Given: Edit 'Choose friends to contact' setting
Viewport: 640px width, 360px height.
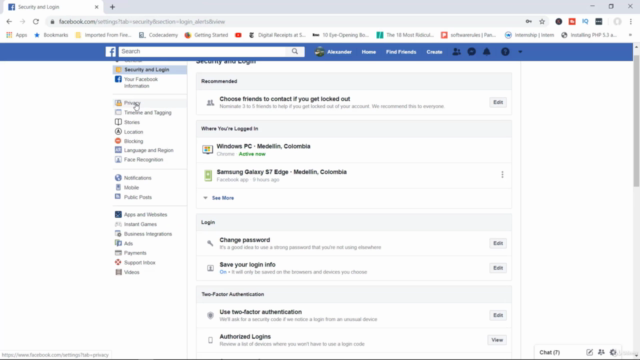Looking at the screenshot, I should tap(498, 102).
